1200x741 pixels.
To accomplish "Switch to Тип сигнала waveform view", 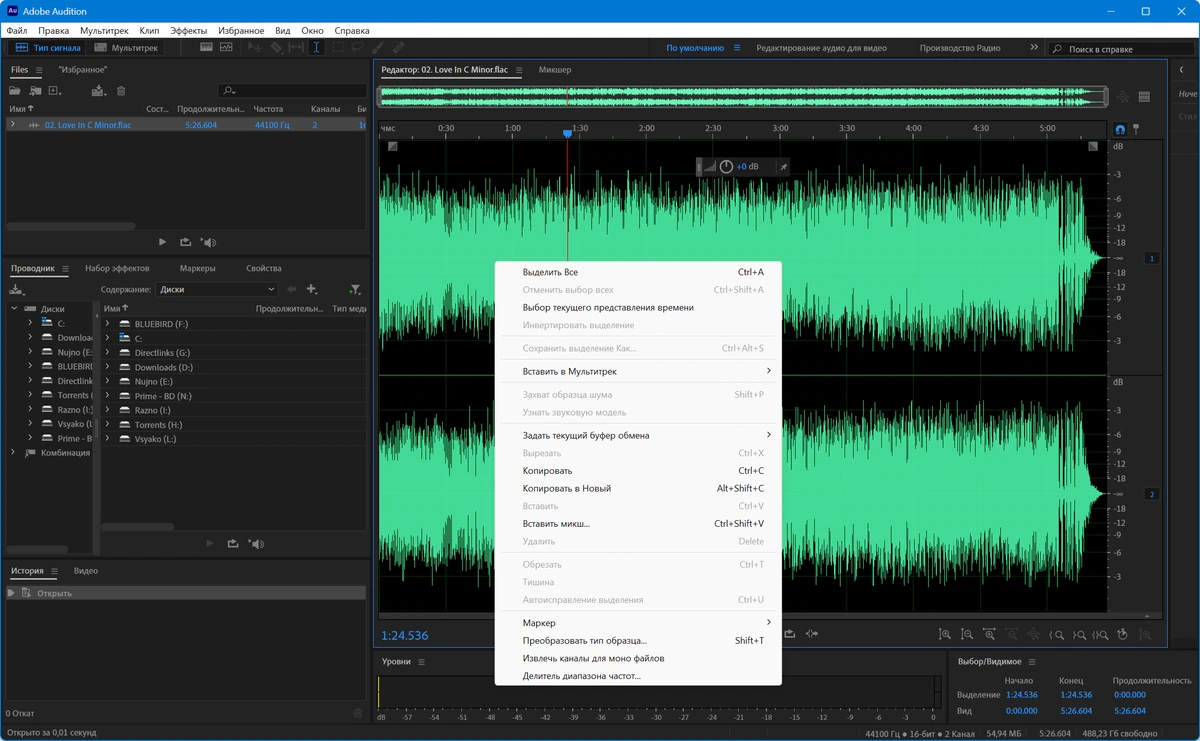I will [x=47, y=47].
